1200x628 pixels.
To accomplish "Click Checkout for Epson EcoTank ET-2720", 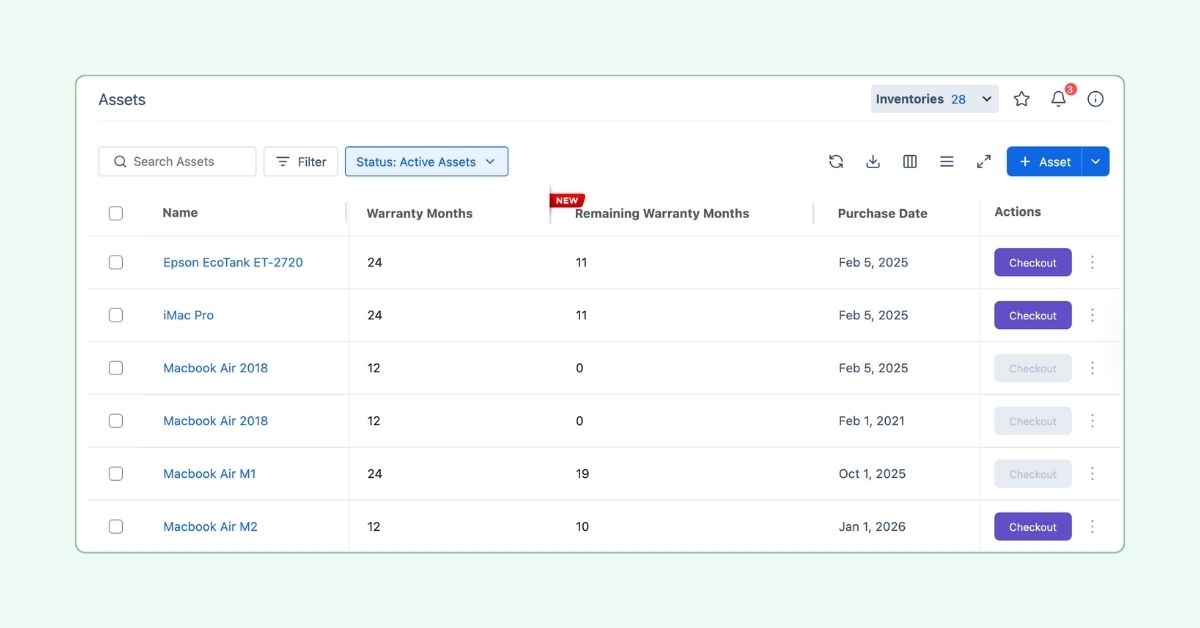I will (x=1032, y=263).
